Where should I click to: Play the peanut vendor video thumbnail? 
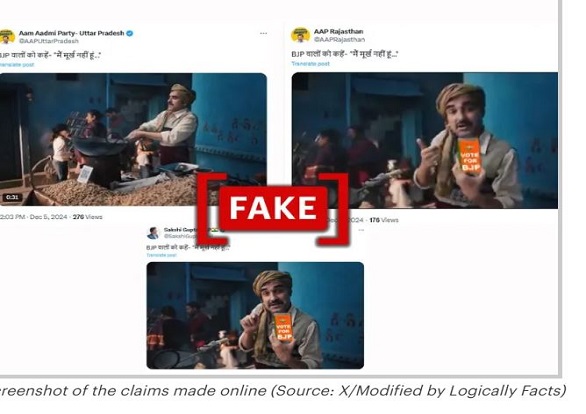tap(133, 139)
